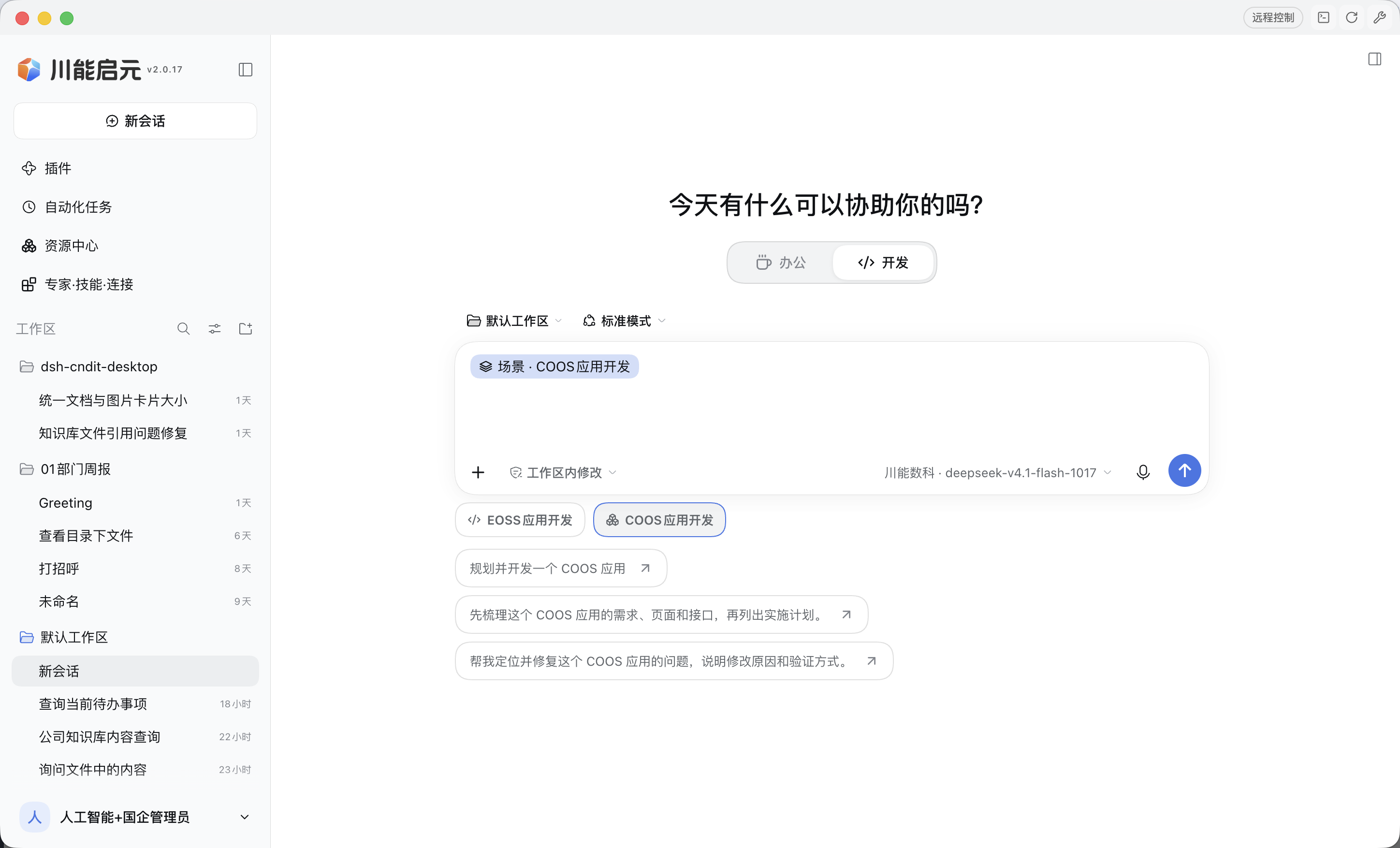Open the terminal icon in title bar
Image resolution: width=1400 pixels, height=848 pixels.
1323,17
